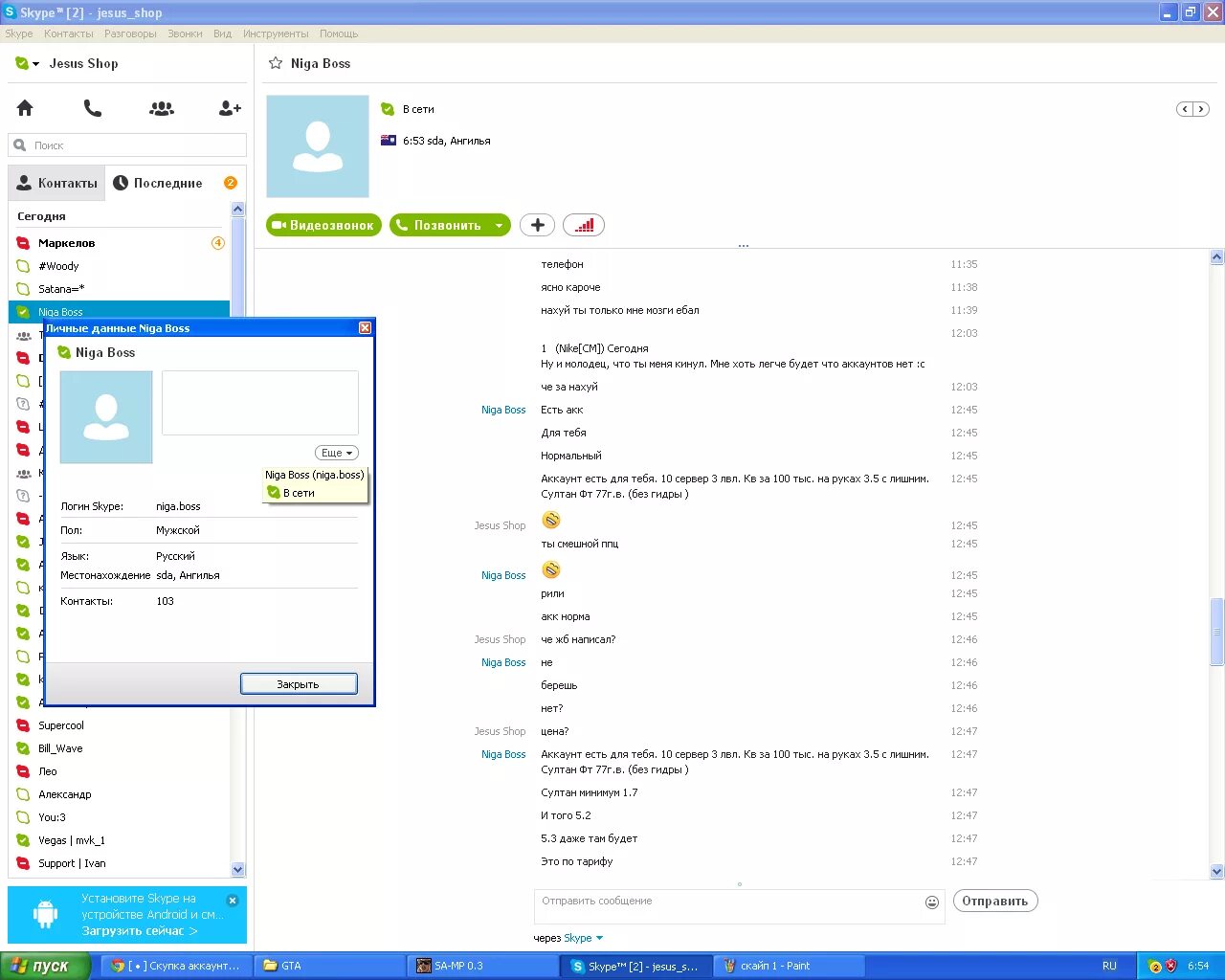The image size is (1225, 980).
Task: Switch to Chrome Скупка аккаунт taskbar item
Action: 177,966
